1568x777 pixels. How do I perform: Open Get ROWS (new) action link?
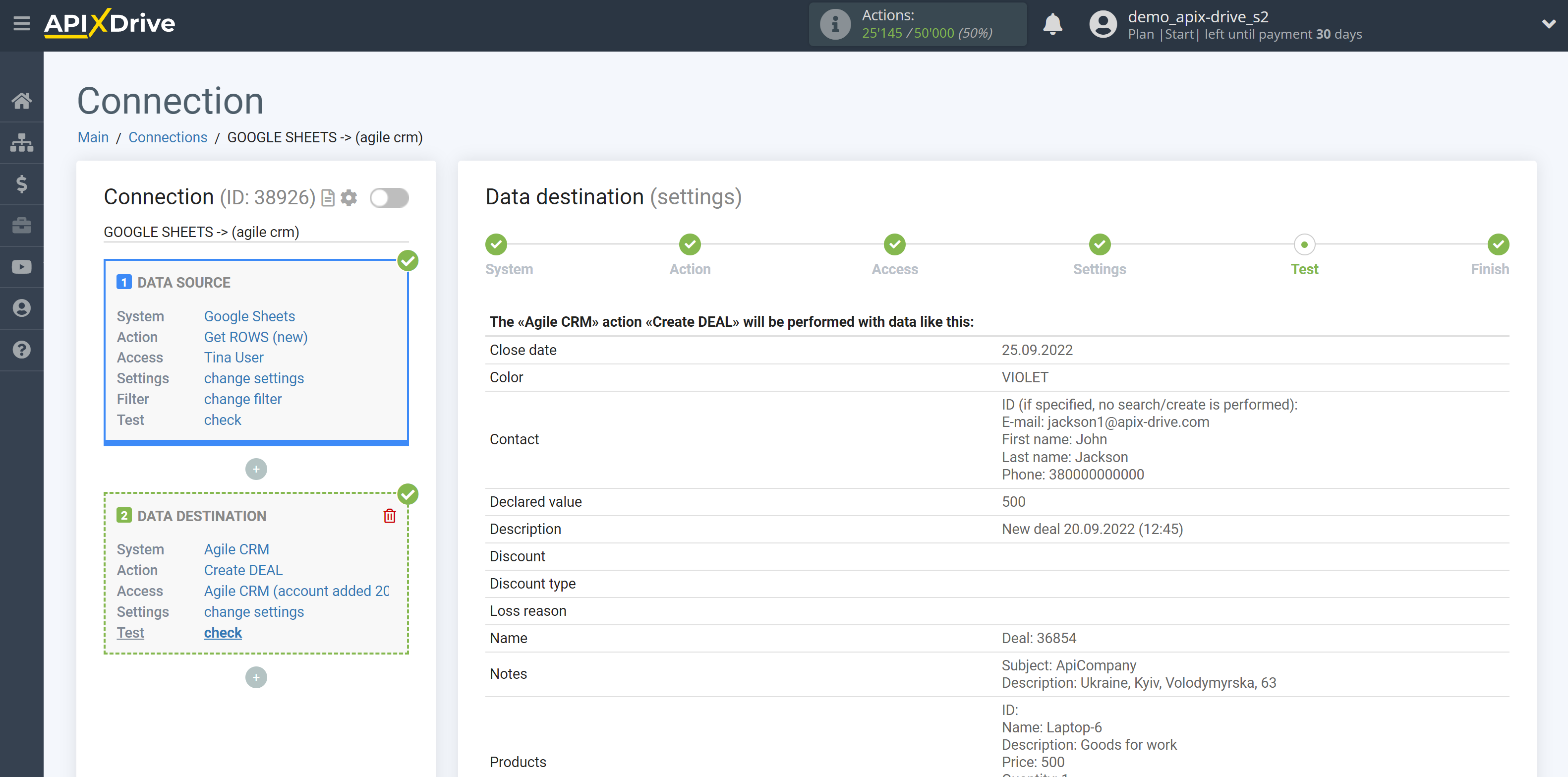click(256, 337)
